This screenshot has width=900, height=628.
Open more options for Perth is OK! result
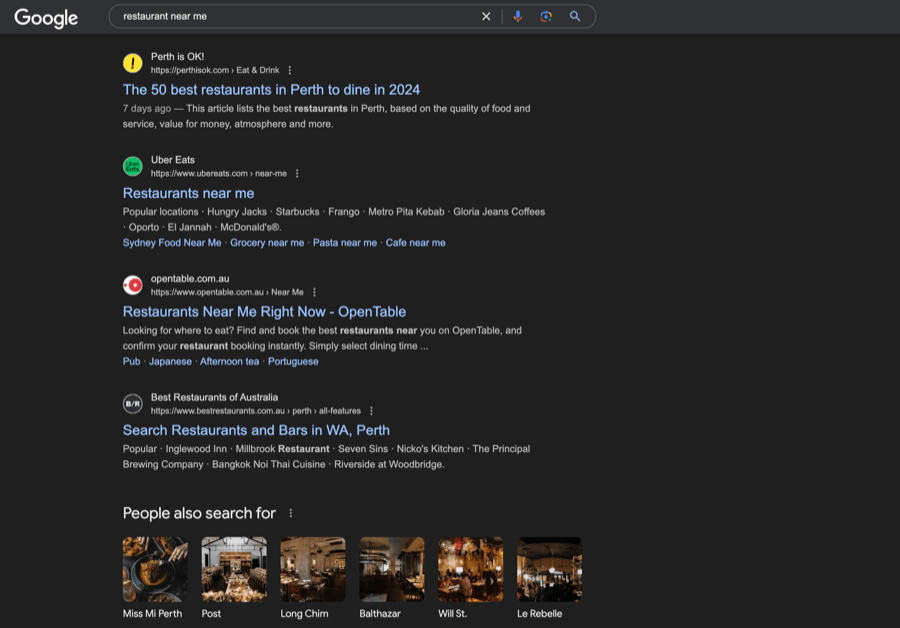290,70
